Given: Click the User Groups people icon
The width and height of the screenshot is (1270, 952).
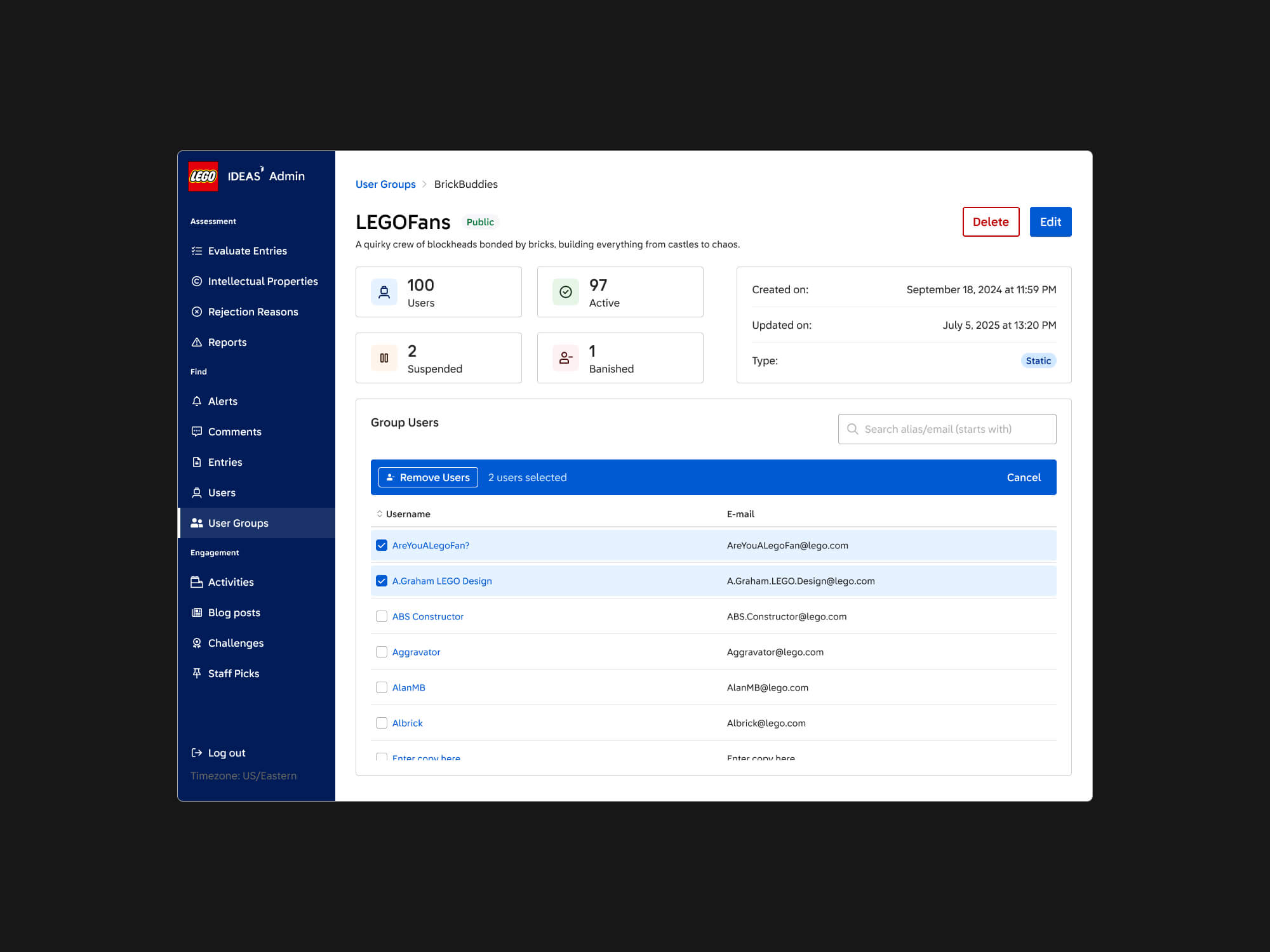Looking at the screenshot, I should click(x=197, y=523).
